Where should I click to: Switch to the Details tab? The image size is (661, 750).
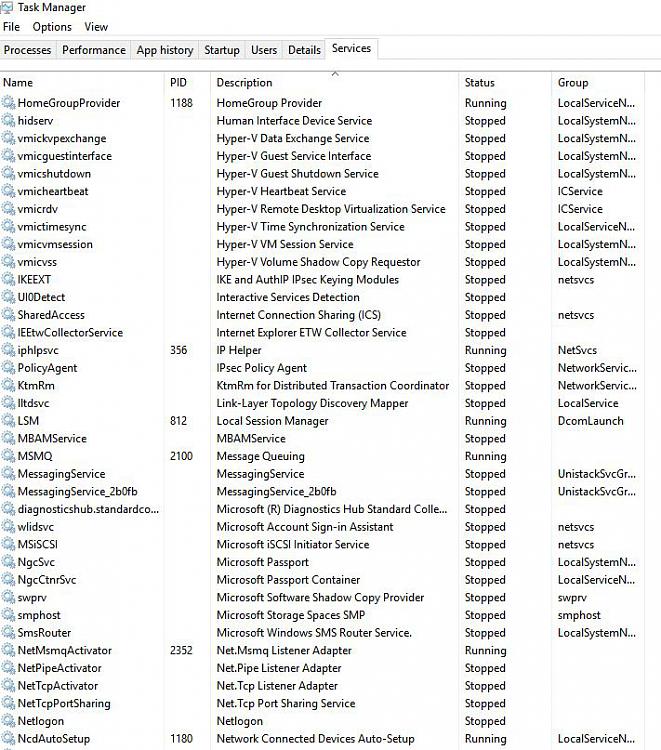click(304, 50)
